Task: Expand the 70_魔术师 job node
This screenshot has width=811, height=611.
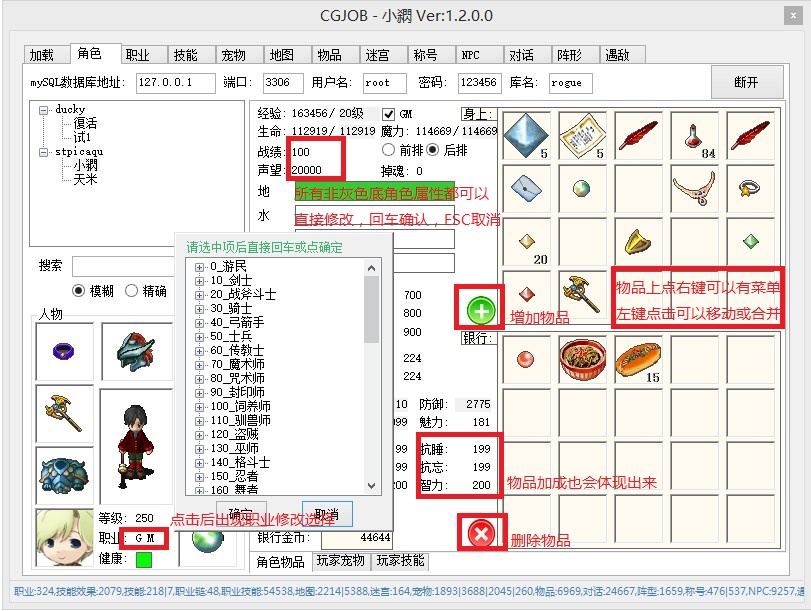Action: [x=200, y=365]
